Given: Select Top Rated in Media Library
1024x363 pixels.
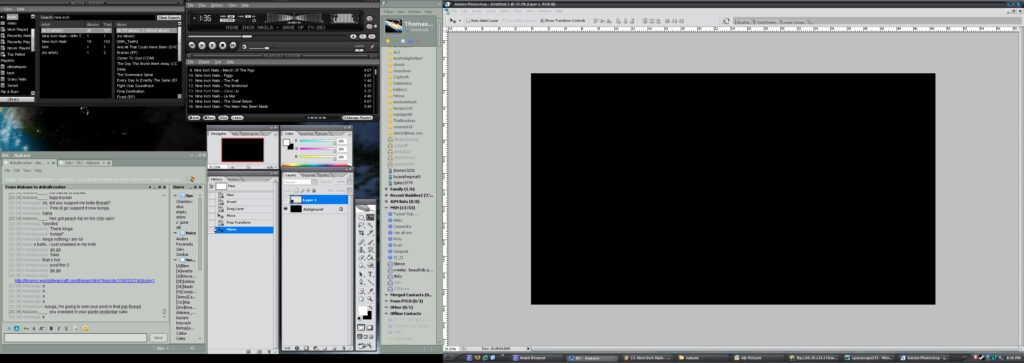Looking at the screenshot, I should pos(16,54).
